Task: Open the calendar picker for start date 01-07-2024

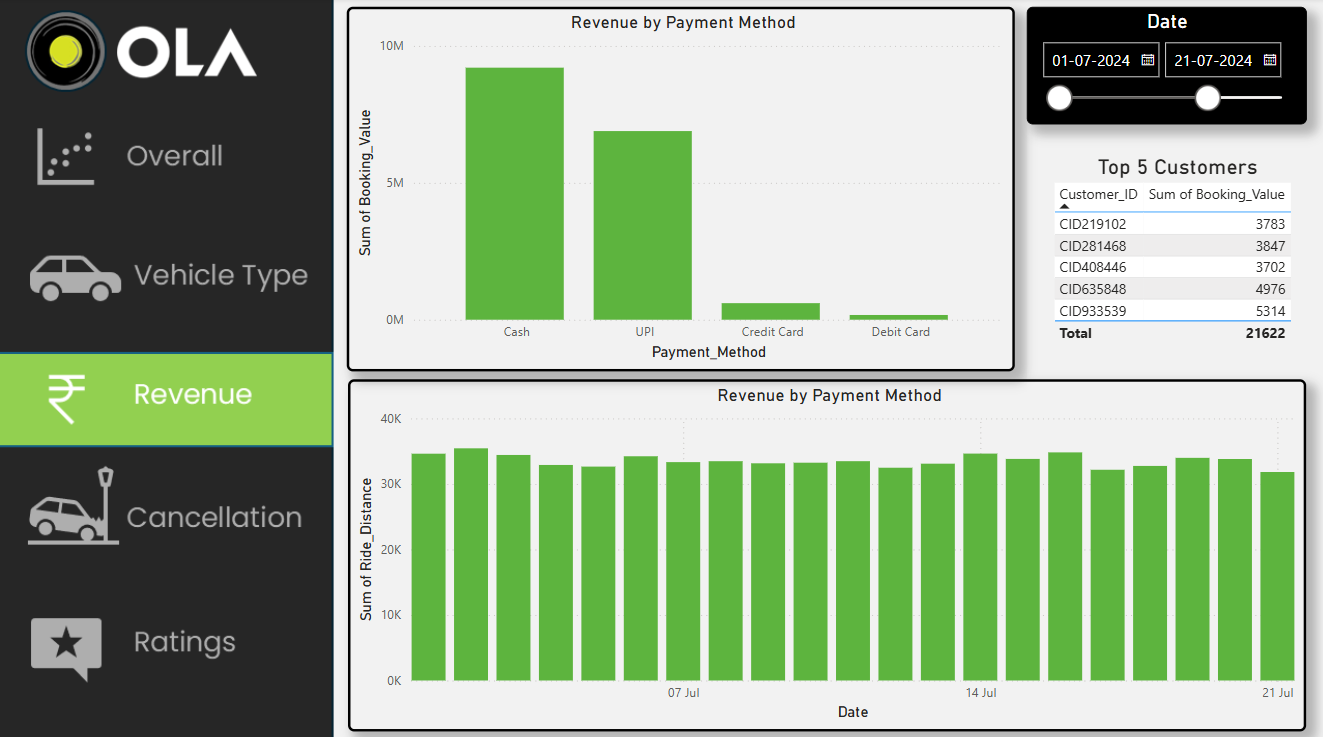Action: tap(1148, 60)
